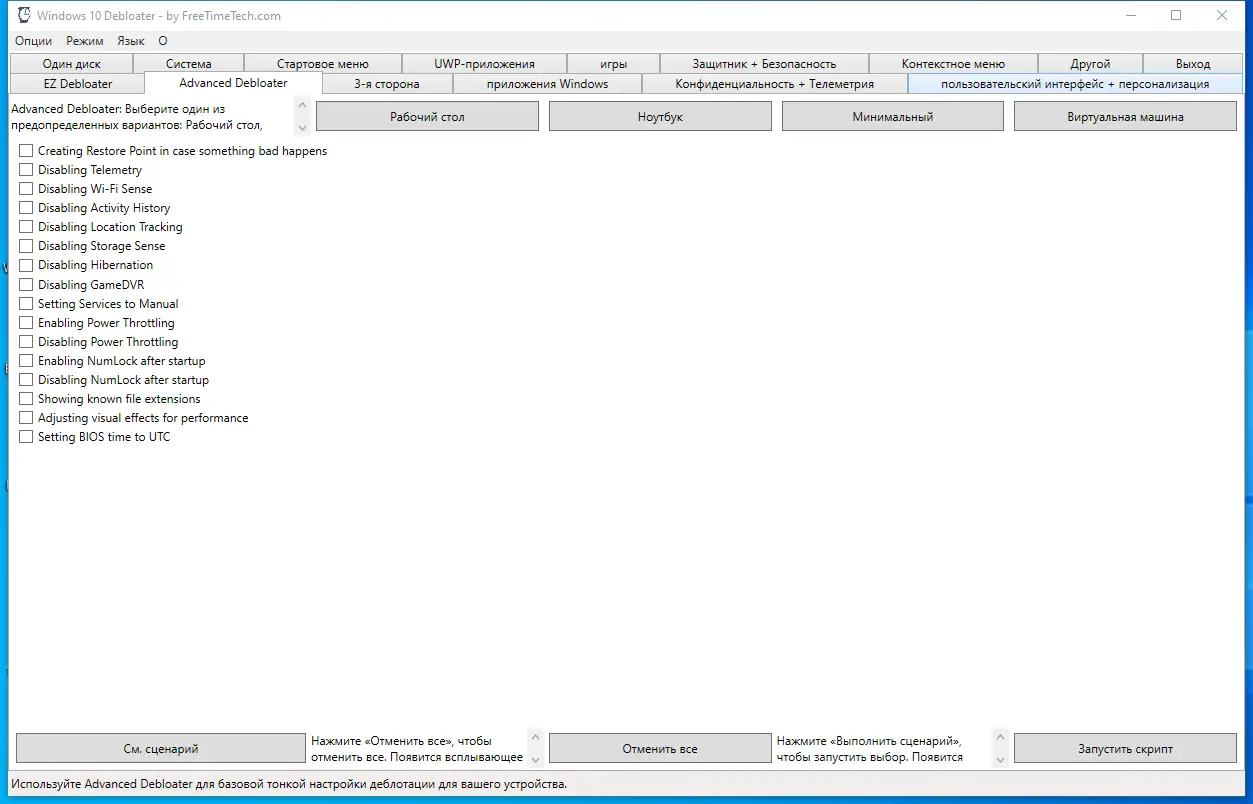Click the Windows 10 Debloater app icon in title bar

click(x=23, y=16)
